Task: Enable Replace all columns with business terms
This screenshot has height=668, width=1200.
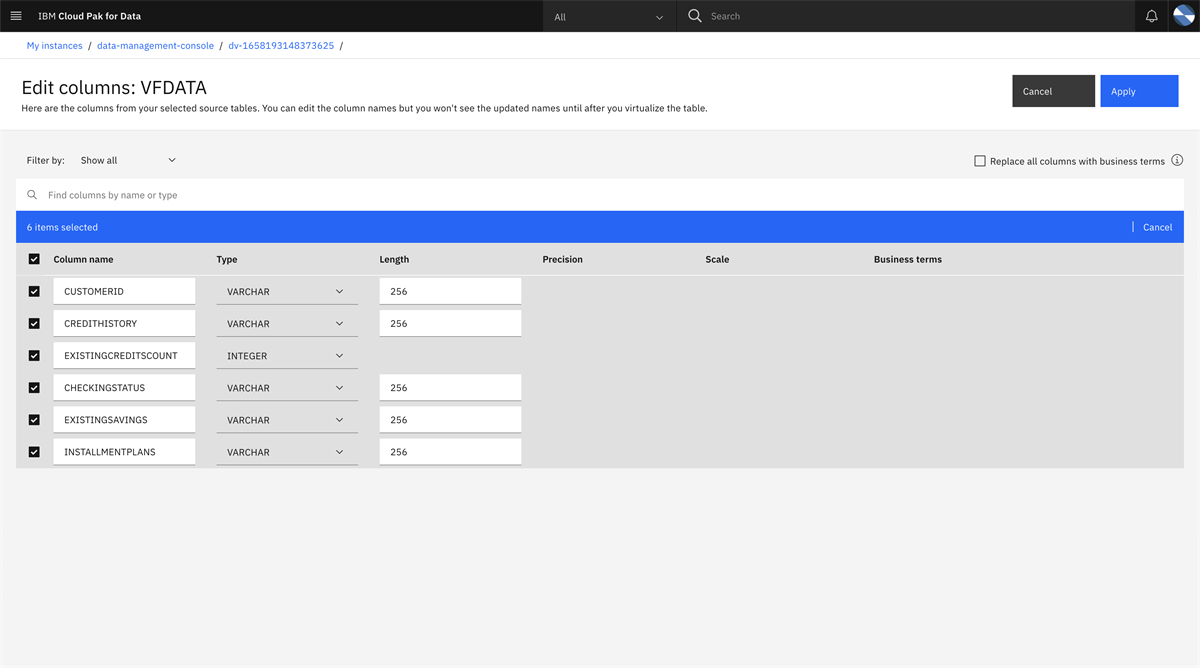Action: tap(979, 160)
